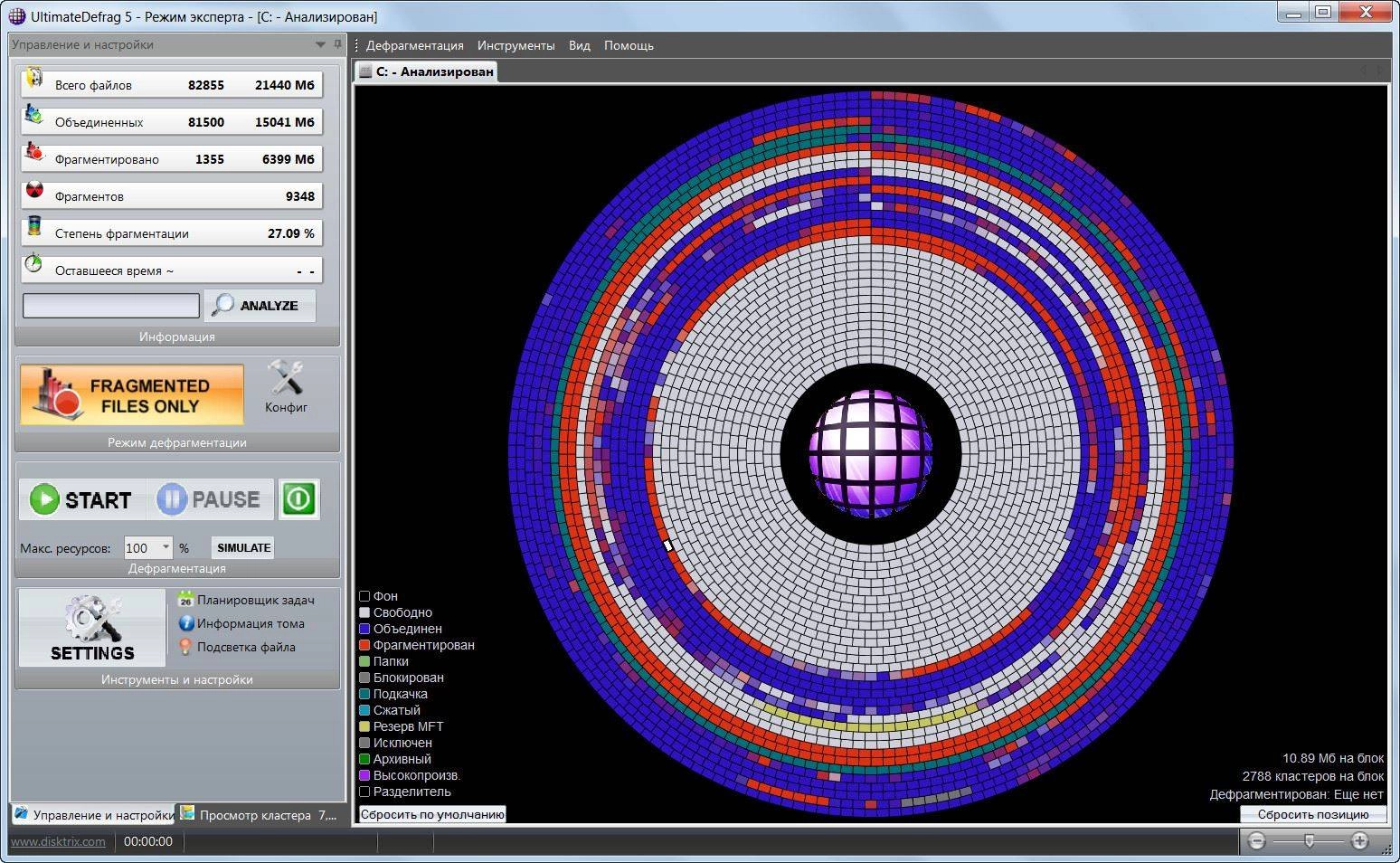1400x863 pixels.
Task: Click the Всего файлов folder icon
Action: 34,79
